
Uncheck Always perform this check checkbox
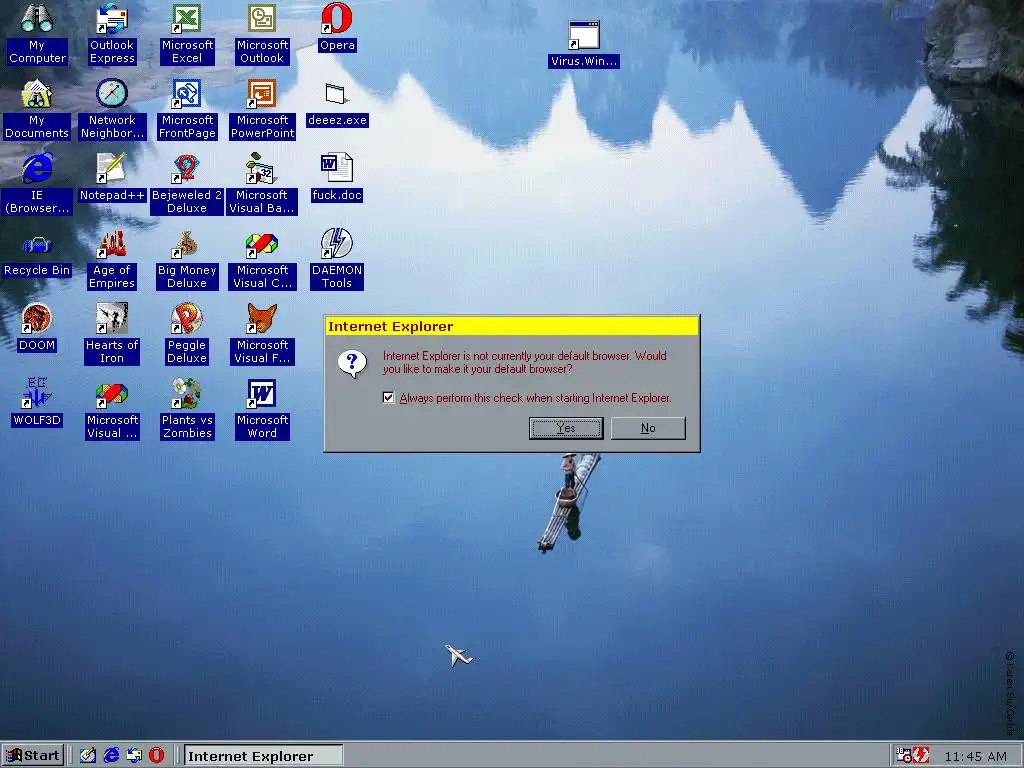click(389, 398)
